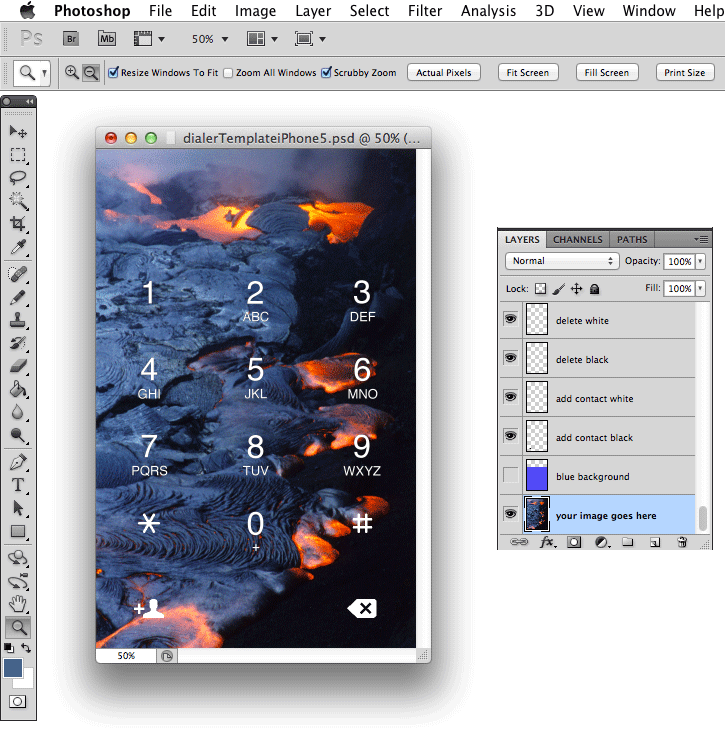725x747 pixels.
Task: Open the 50% zoom level dropdown
Action: (x=225, y=39)
